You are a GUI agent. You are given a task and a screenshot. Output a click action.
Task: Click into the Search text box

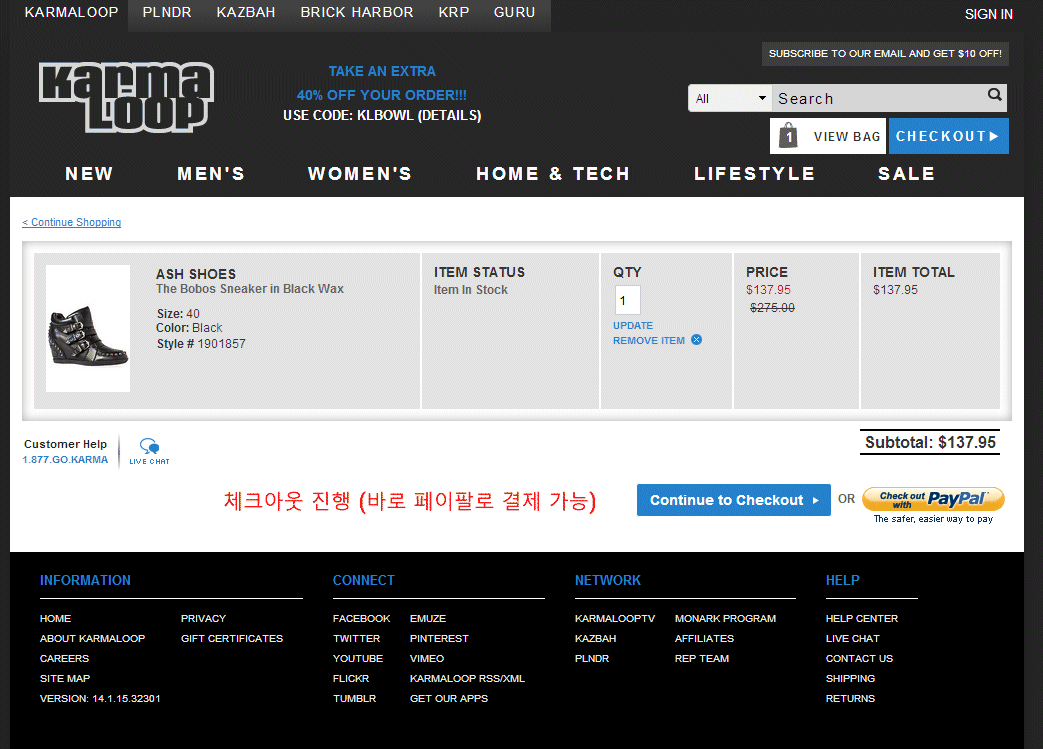tap(875, 98)
